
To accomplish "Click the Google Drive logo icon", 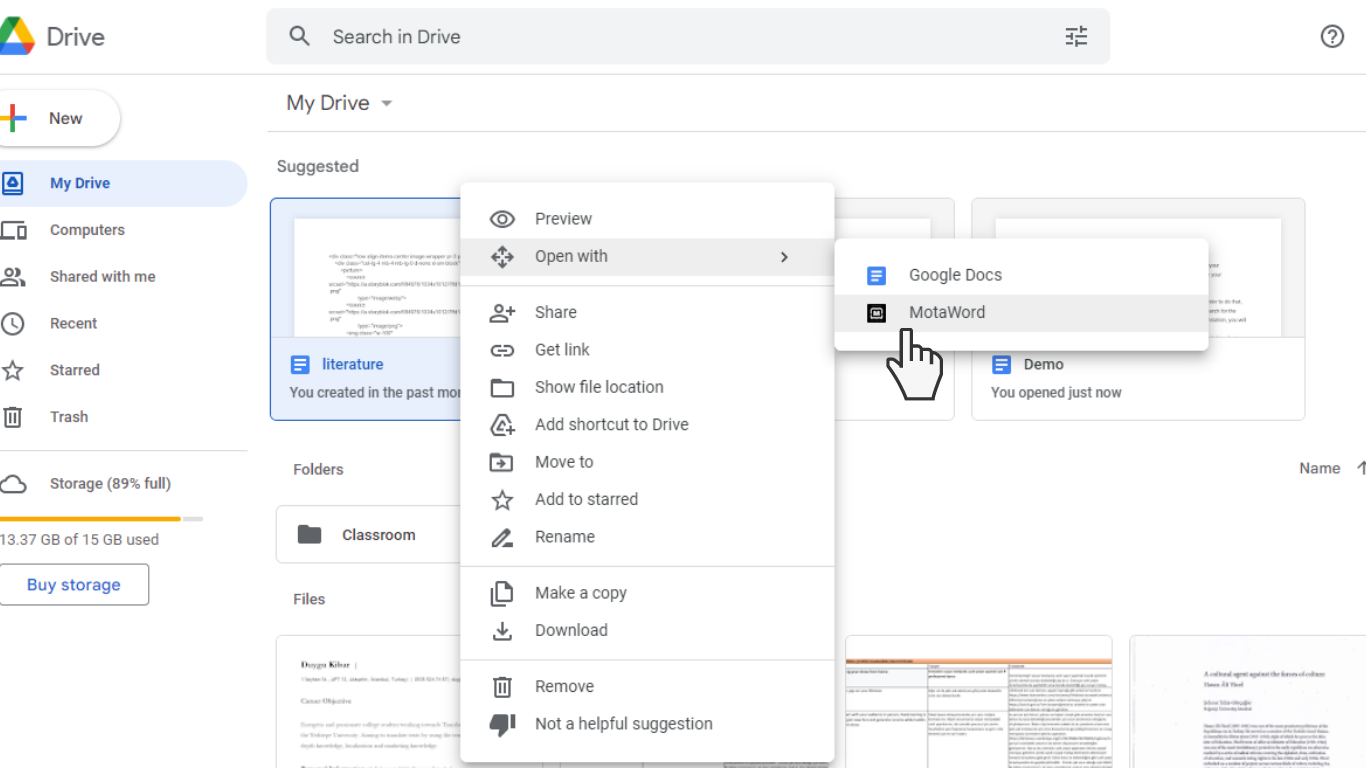I will point(16,37).
